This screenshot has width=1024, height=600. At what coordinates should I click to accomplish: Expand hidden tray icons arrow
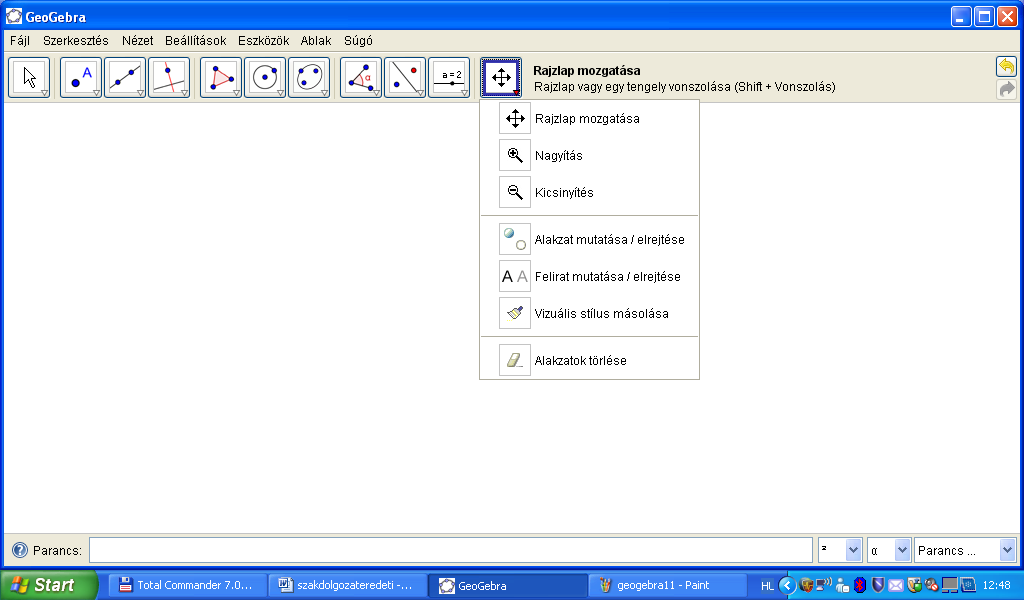[787, 585]
